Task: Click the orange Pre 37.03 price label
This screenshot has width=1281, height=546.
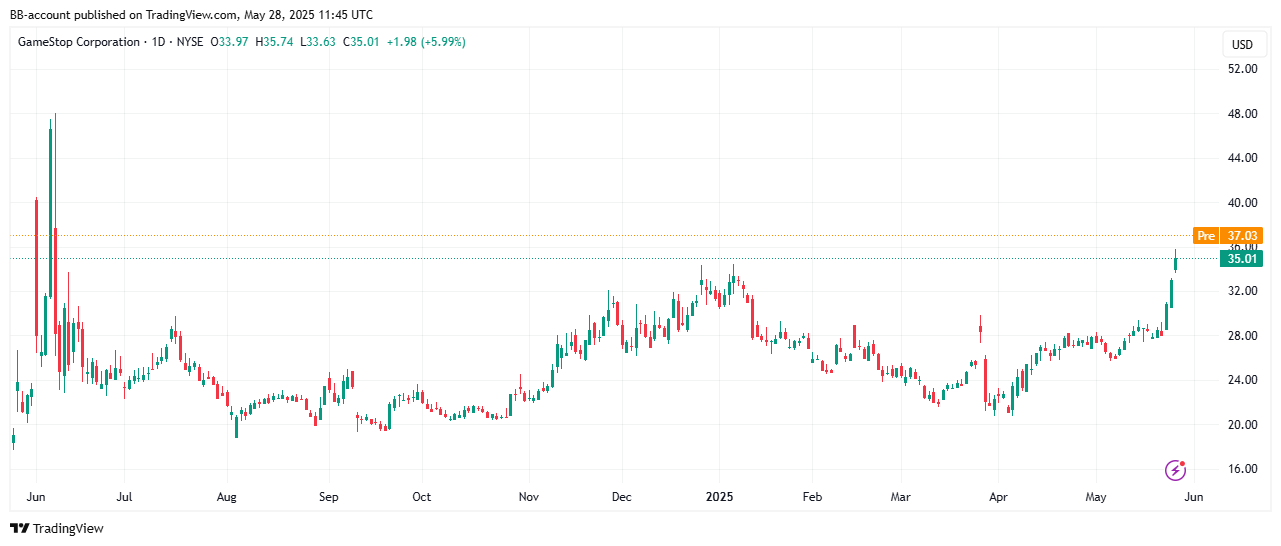Action: pos(1229,236)
